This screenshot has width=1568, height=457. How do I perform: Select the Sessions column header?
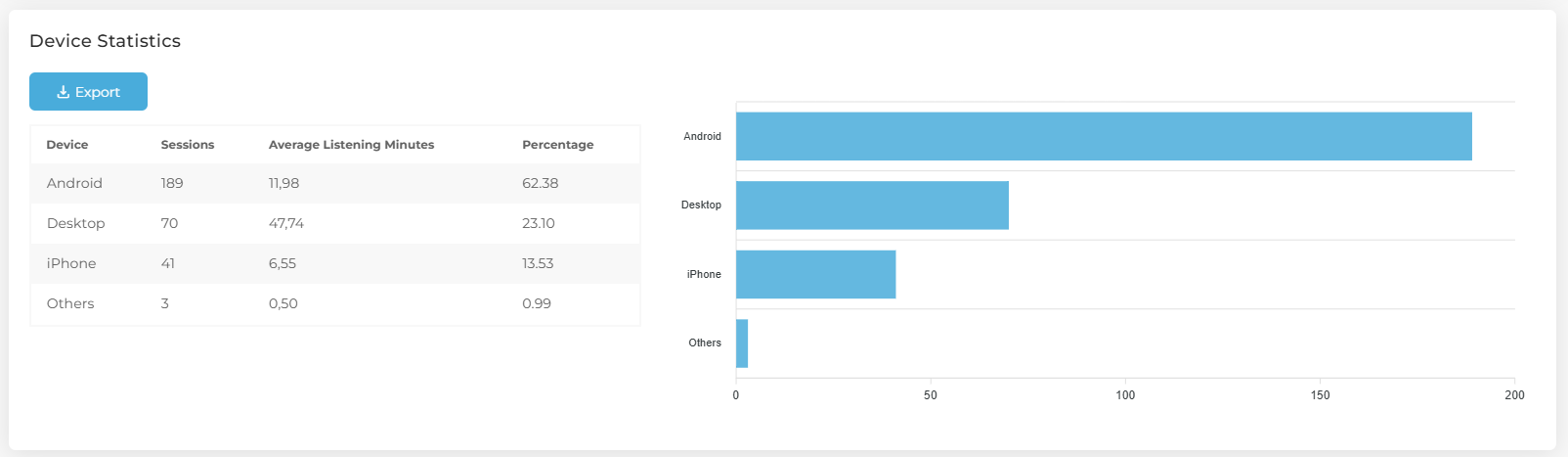(188, 144)
